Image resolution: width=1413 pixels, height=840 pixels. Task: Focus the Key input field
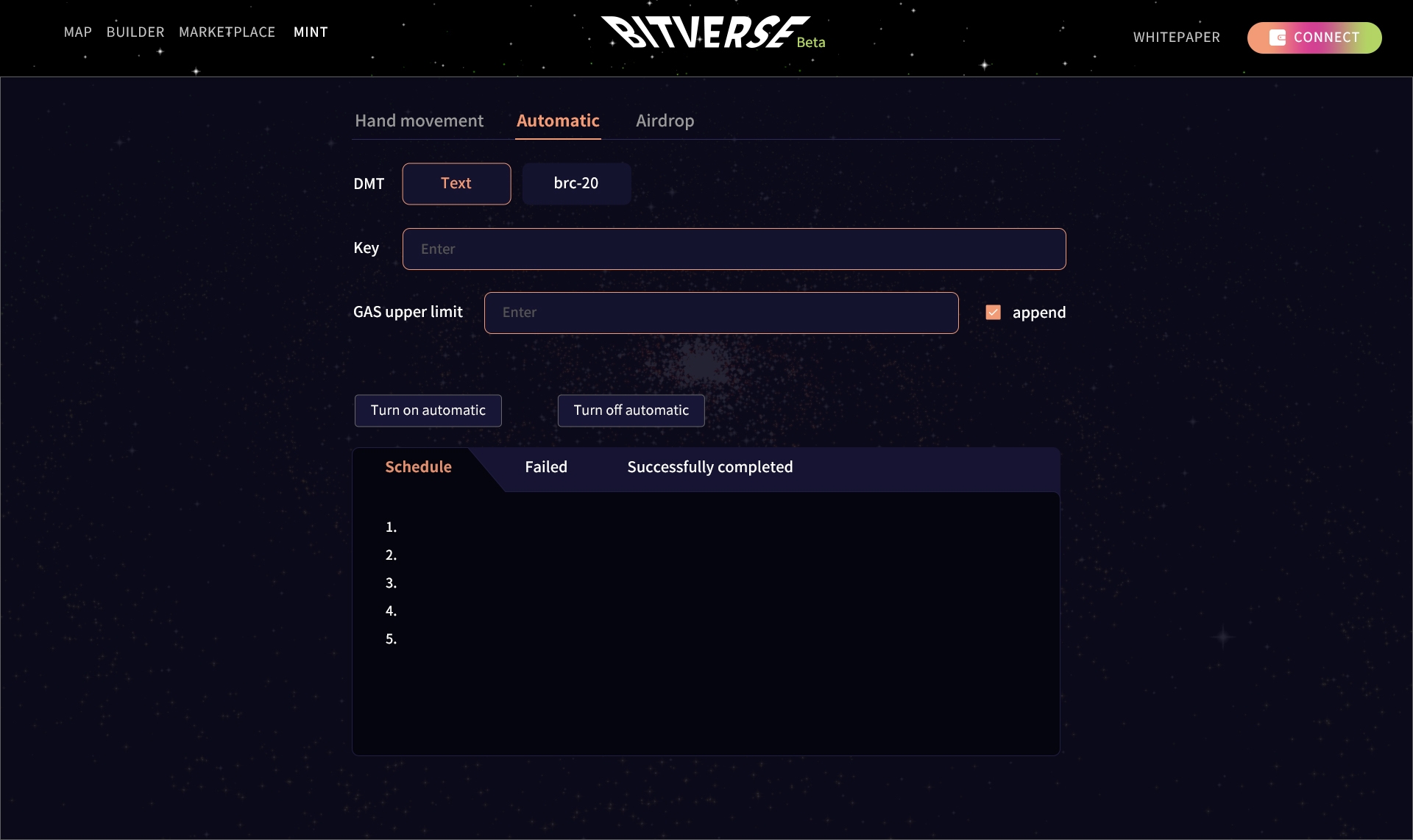pos(734,249)
